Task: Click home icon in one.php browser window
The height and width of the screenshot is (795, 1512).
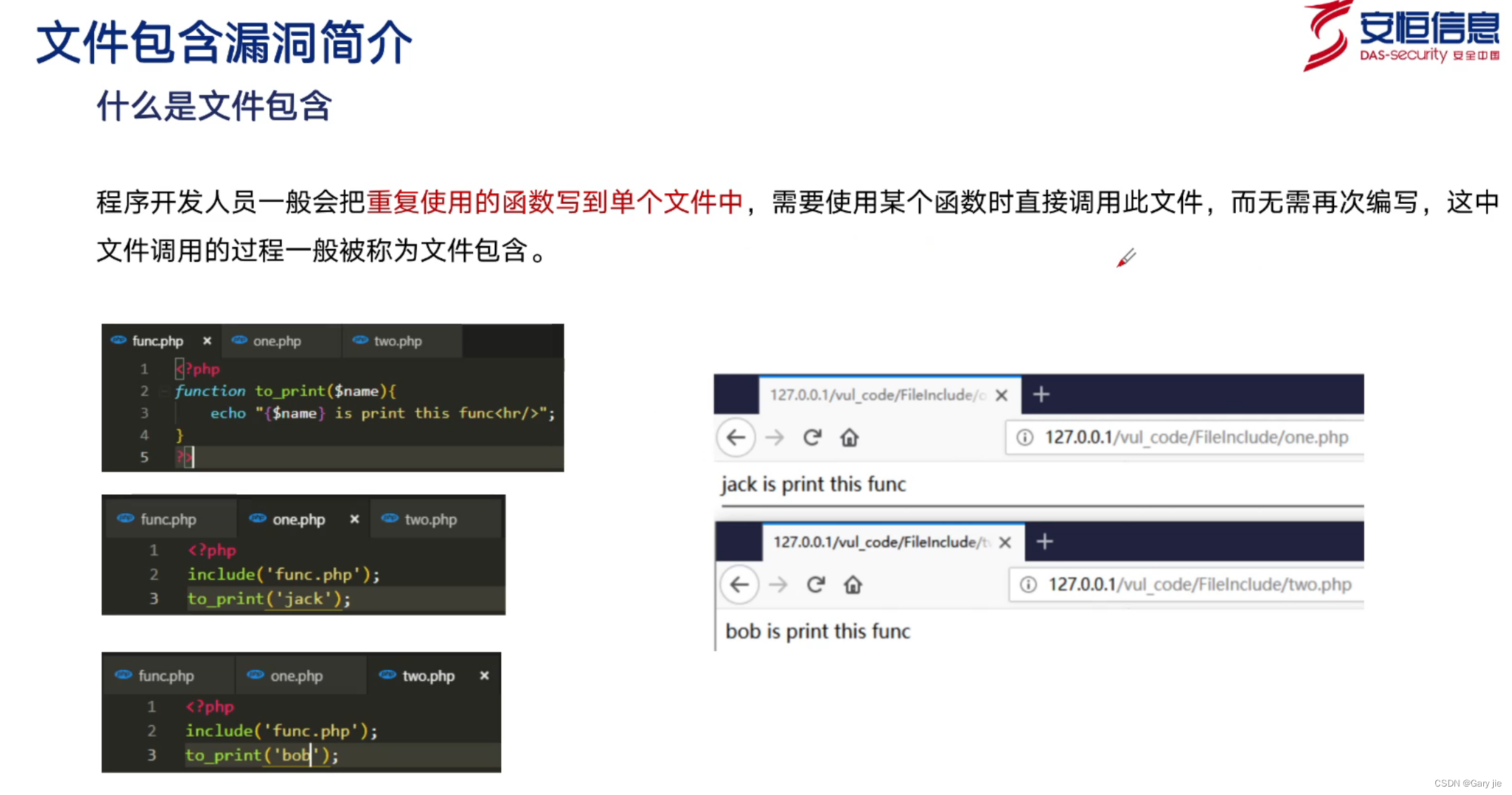Action: [x=849, y=438]
